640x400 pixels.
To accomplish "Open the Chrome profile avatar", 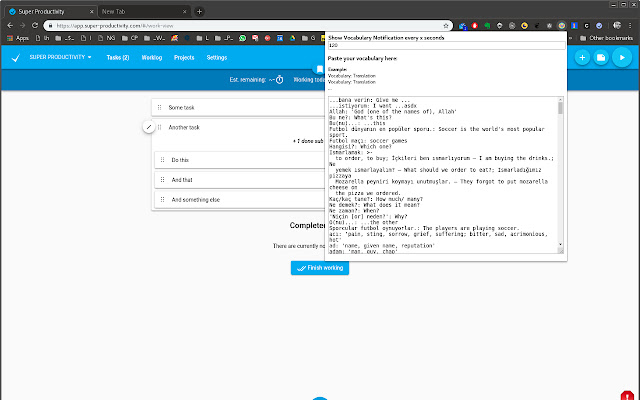I will click(x=617, y=26).
